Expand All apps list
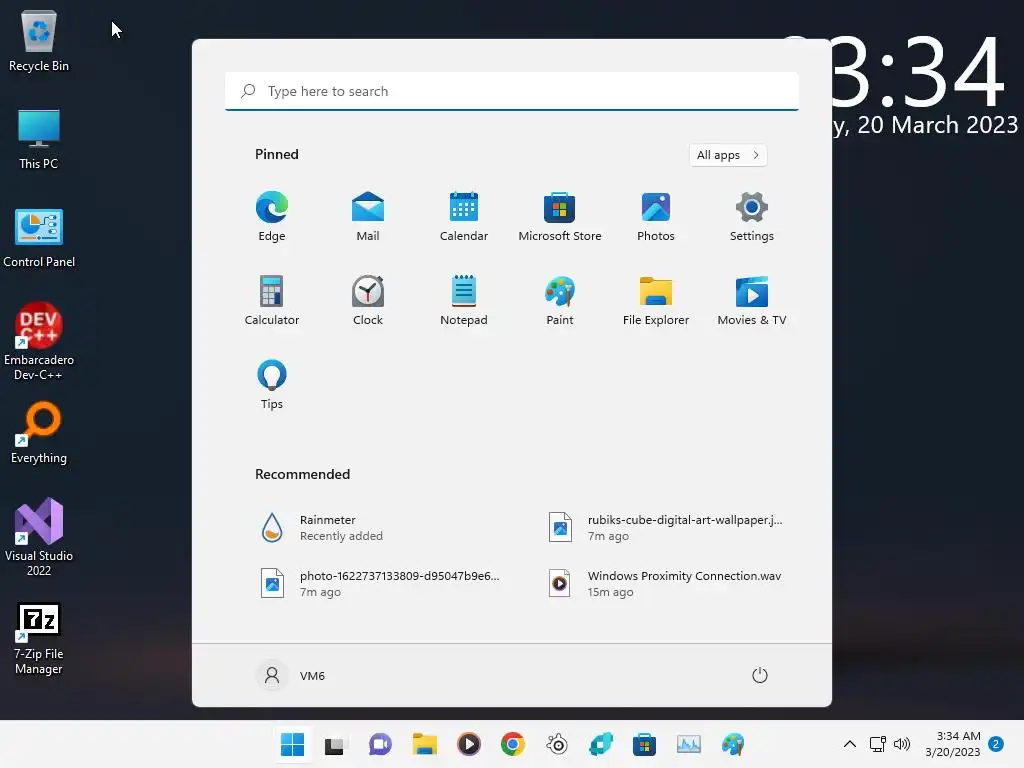 (728, 155)
